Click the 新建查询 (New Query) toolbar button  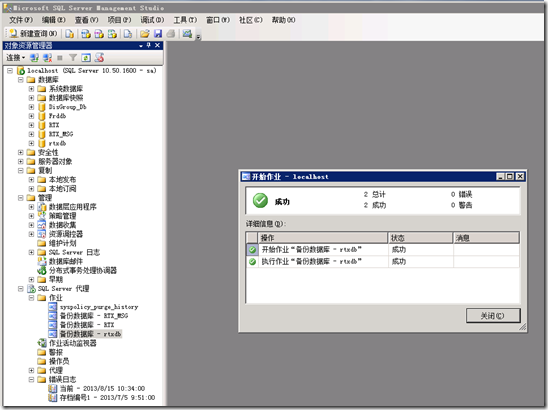pyautogui.click(x=33, y=34)
